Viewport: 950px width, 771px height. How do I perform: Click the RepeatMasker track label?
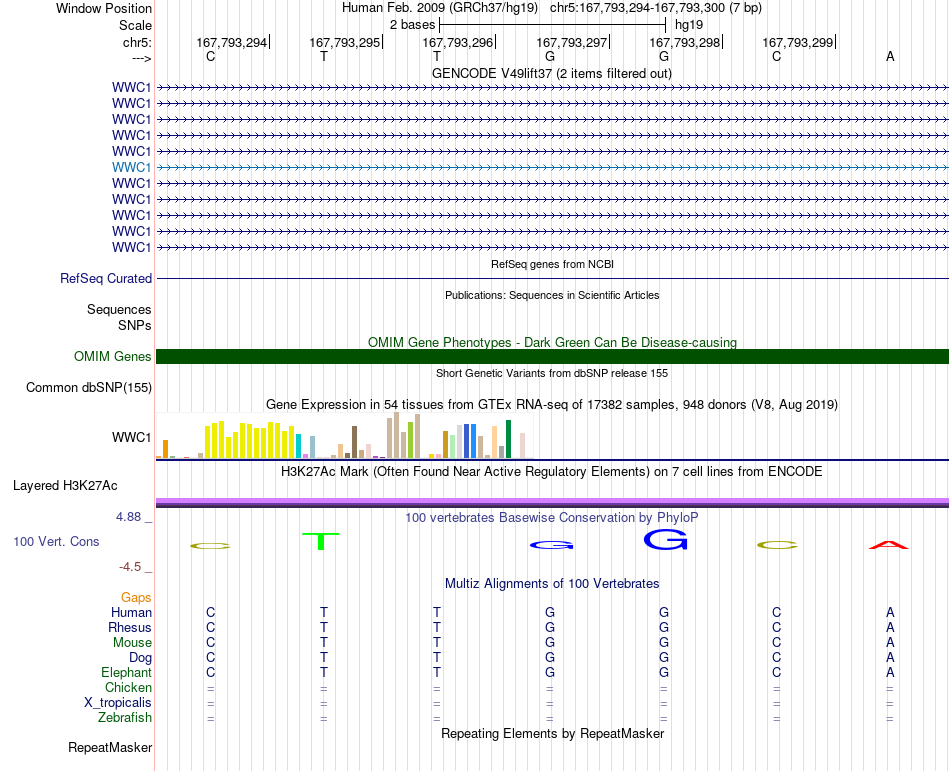coord(110,748)
